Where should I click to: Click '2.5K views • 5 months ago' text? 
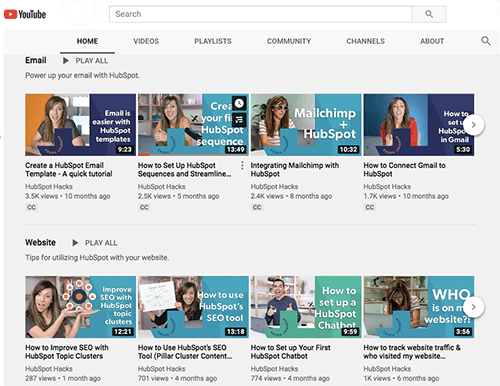coord(179,196)
